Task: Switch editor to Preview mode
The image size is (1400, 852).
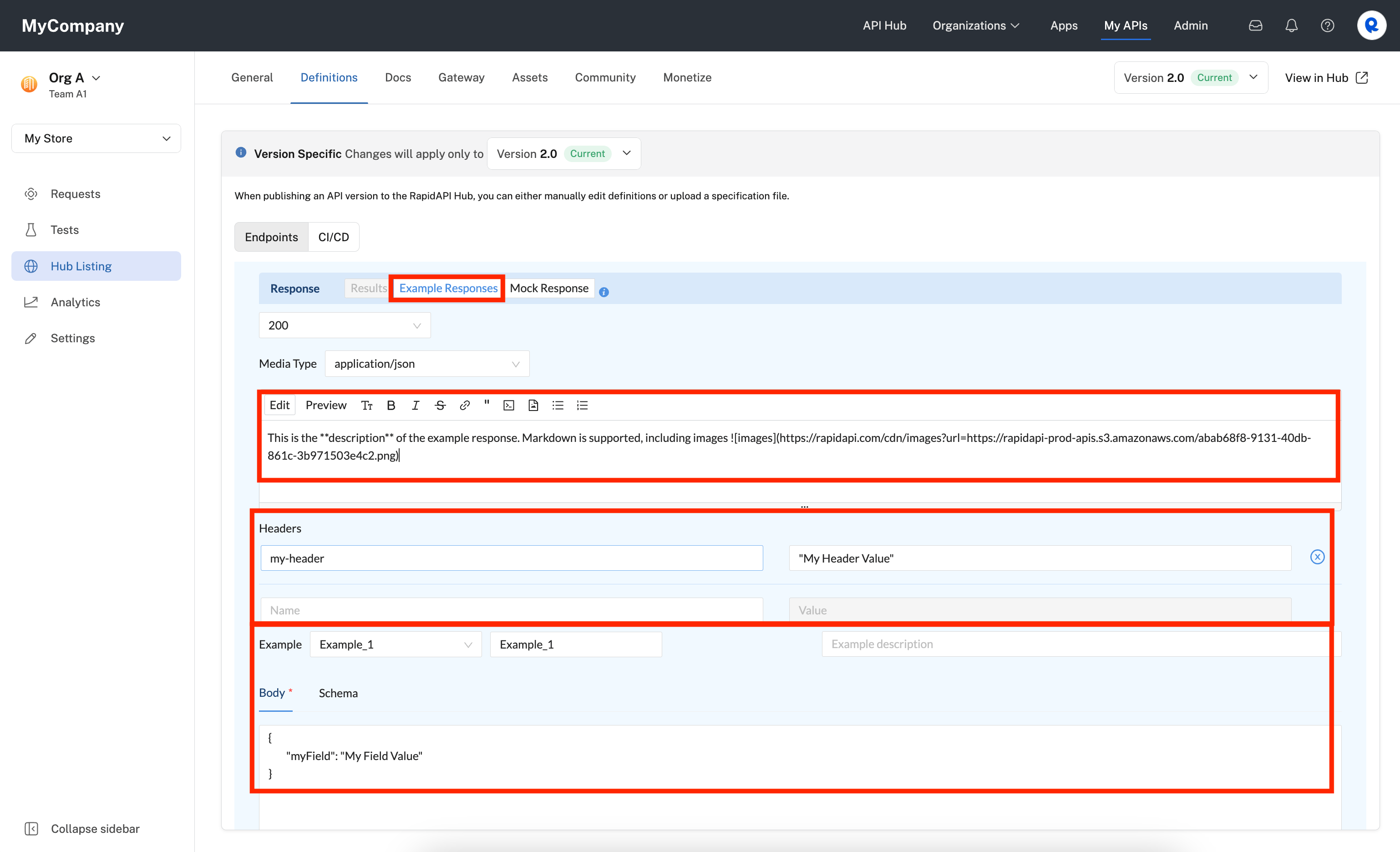Action: (325, 405)
